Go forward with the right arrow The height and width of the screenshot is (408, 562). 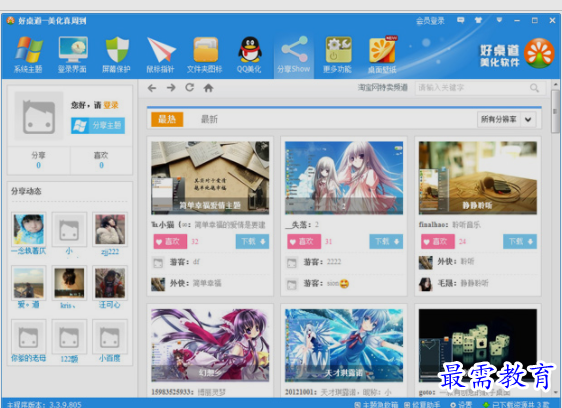click(171, 88)
